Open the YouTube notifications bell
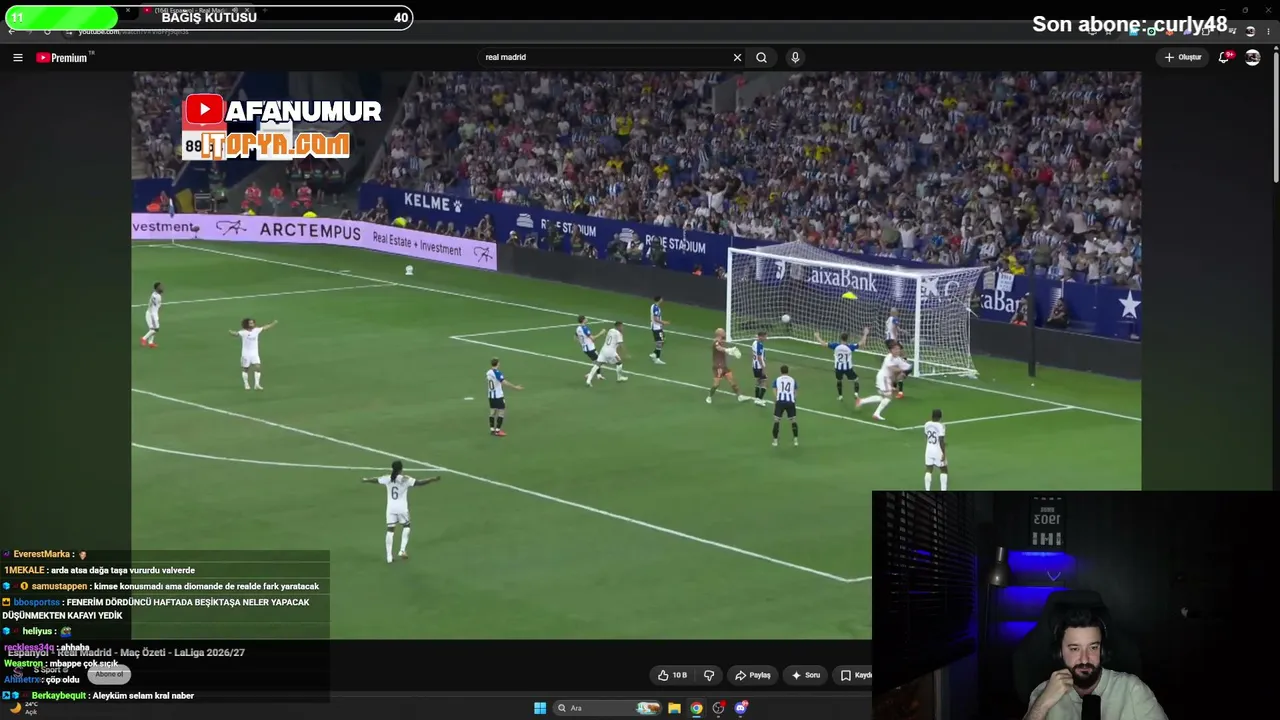This screenshot has height=720, width=1280. click(x=1225, y=57)
